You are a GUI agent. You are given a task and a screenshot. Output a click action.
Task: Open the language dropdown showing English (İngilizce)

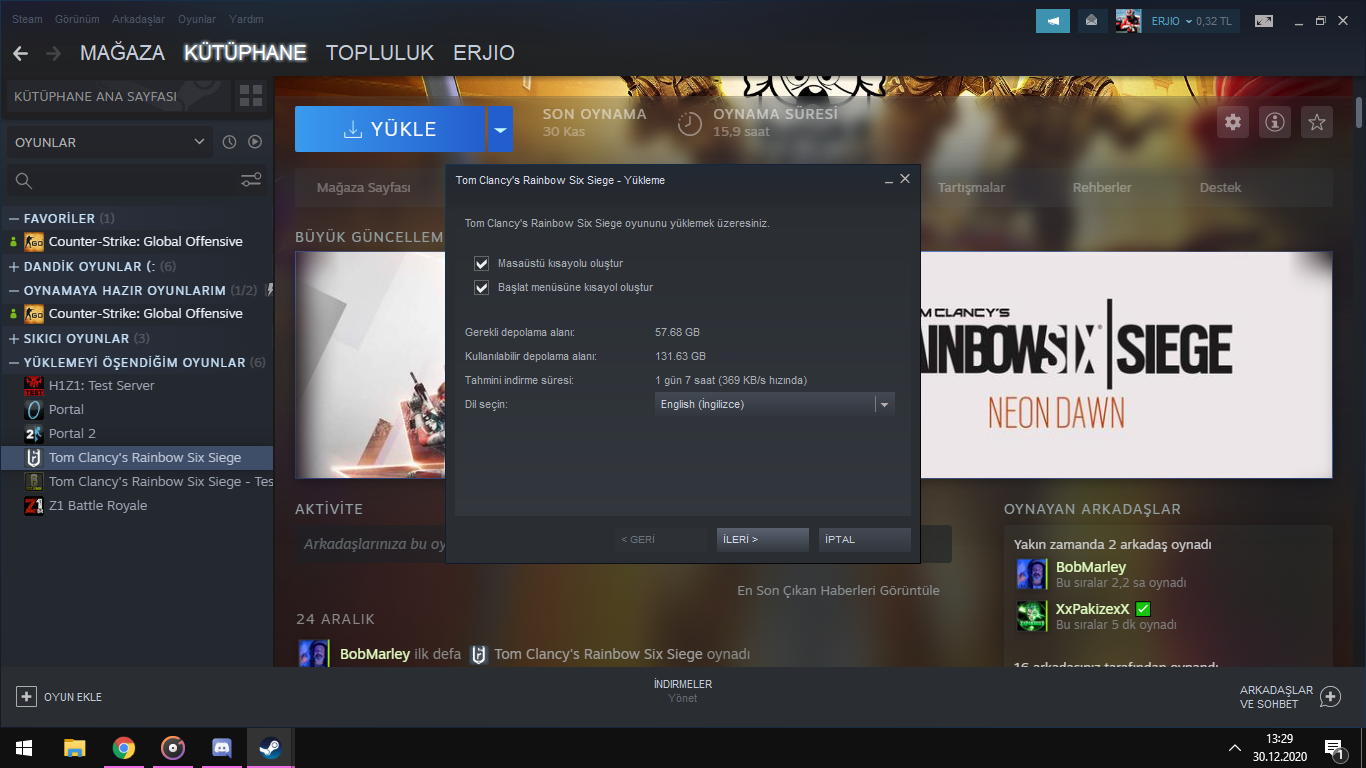[774, 404]
